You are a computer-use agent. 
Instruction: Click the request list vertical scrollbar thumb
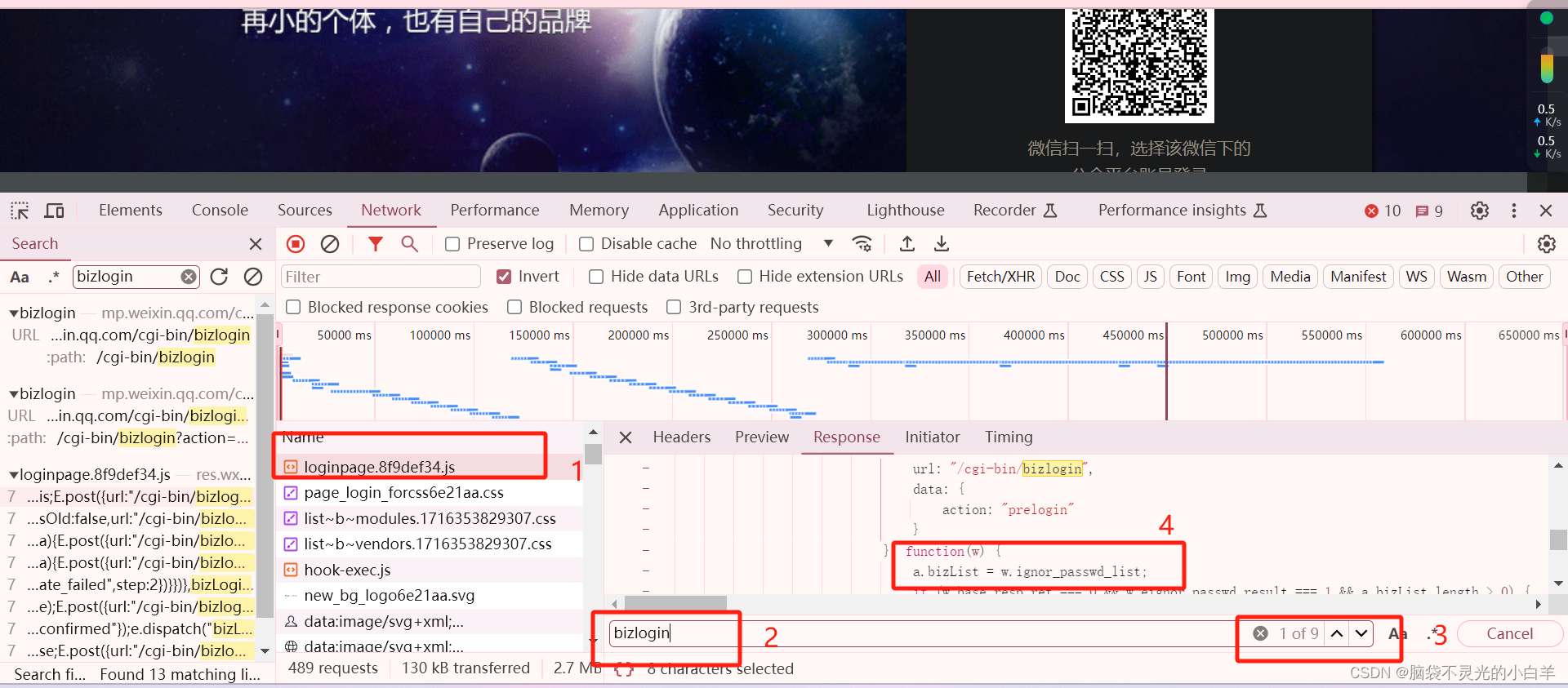point(593,454)
